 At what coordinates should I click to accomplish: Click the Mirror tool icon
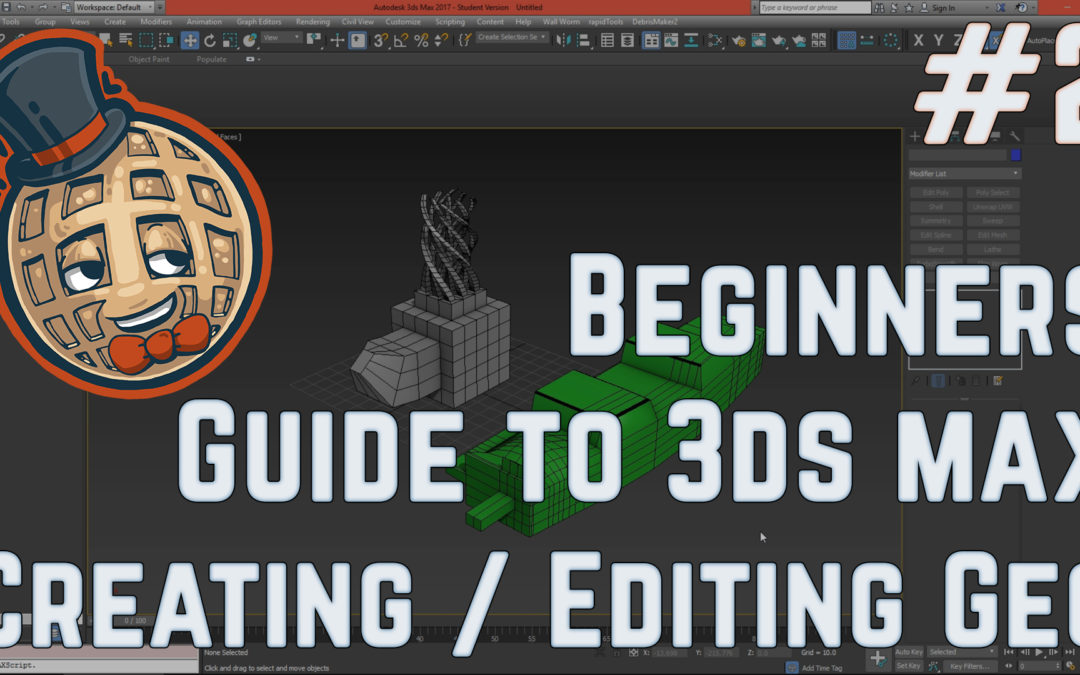click(563, 40)
